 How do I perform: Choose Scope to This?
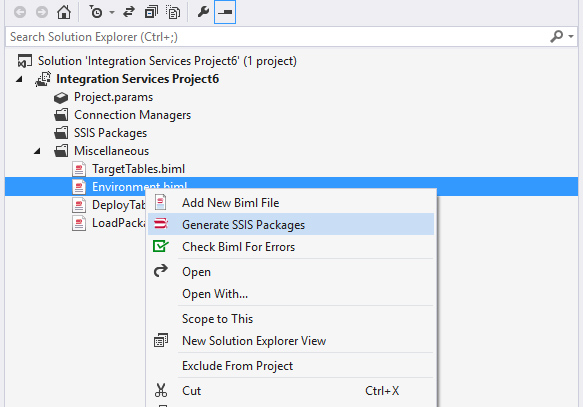point(291,319)
